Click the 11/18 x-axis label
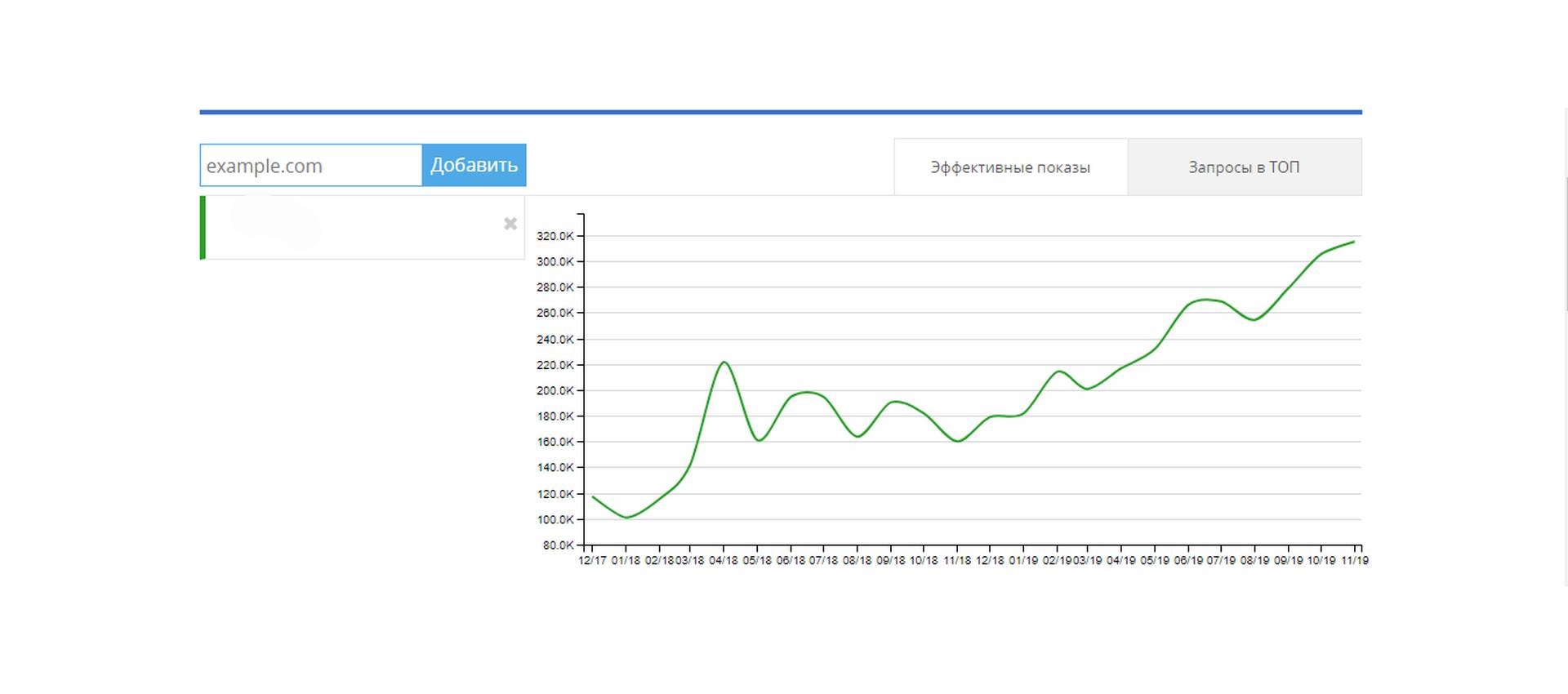This screenshot has width=1568, height=694. click(x=958, y=561)
